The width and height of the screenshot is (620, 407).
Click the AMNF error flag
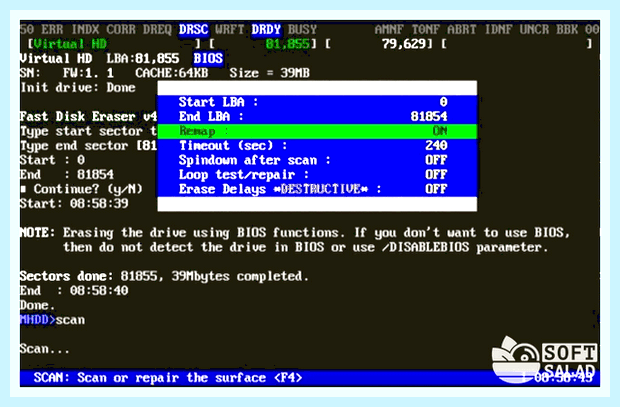point(389,29)
